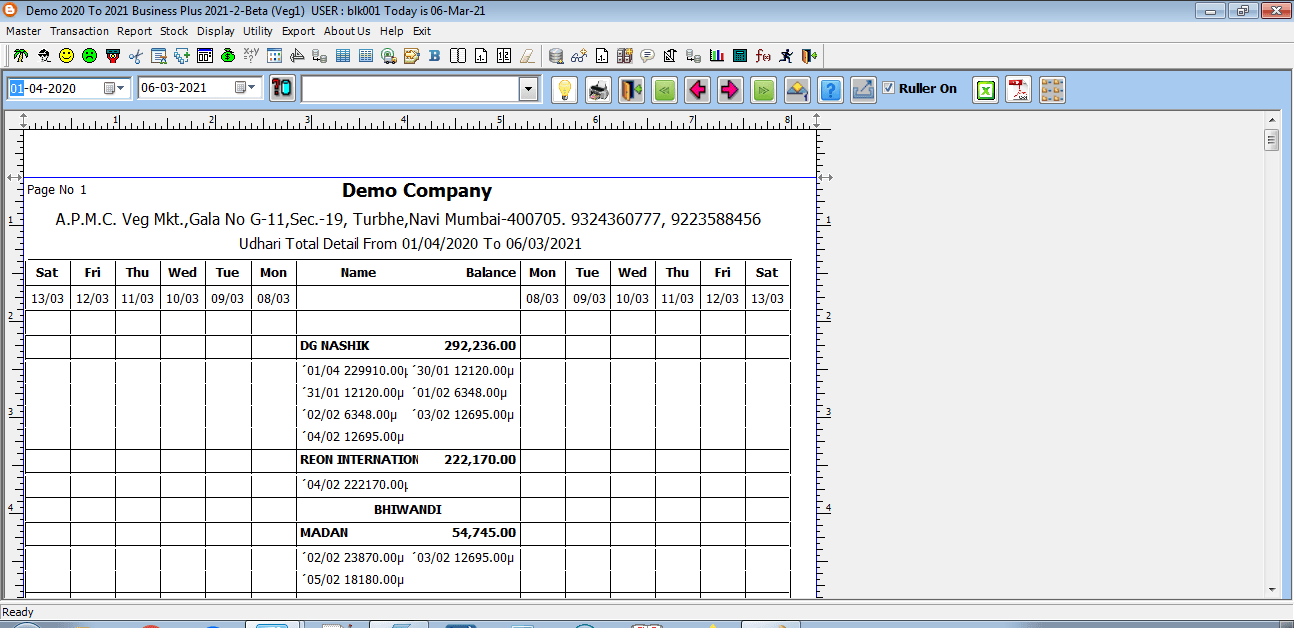Export report using the PDF icon

1018,90
